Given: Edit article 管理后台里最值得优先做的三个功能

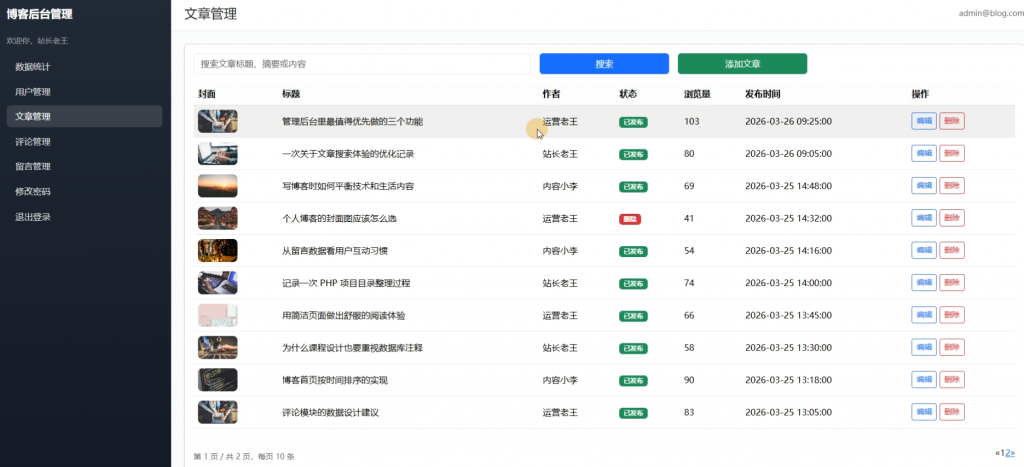Looking at the screenshot, I should click(x=924, y=121).
